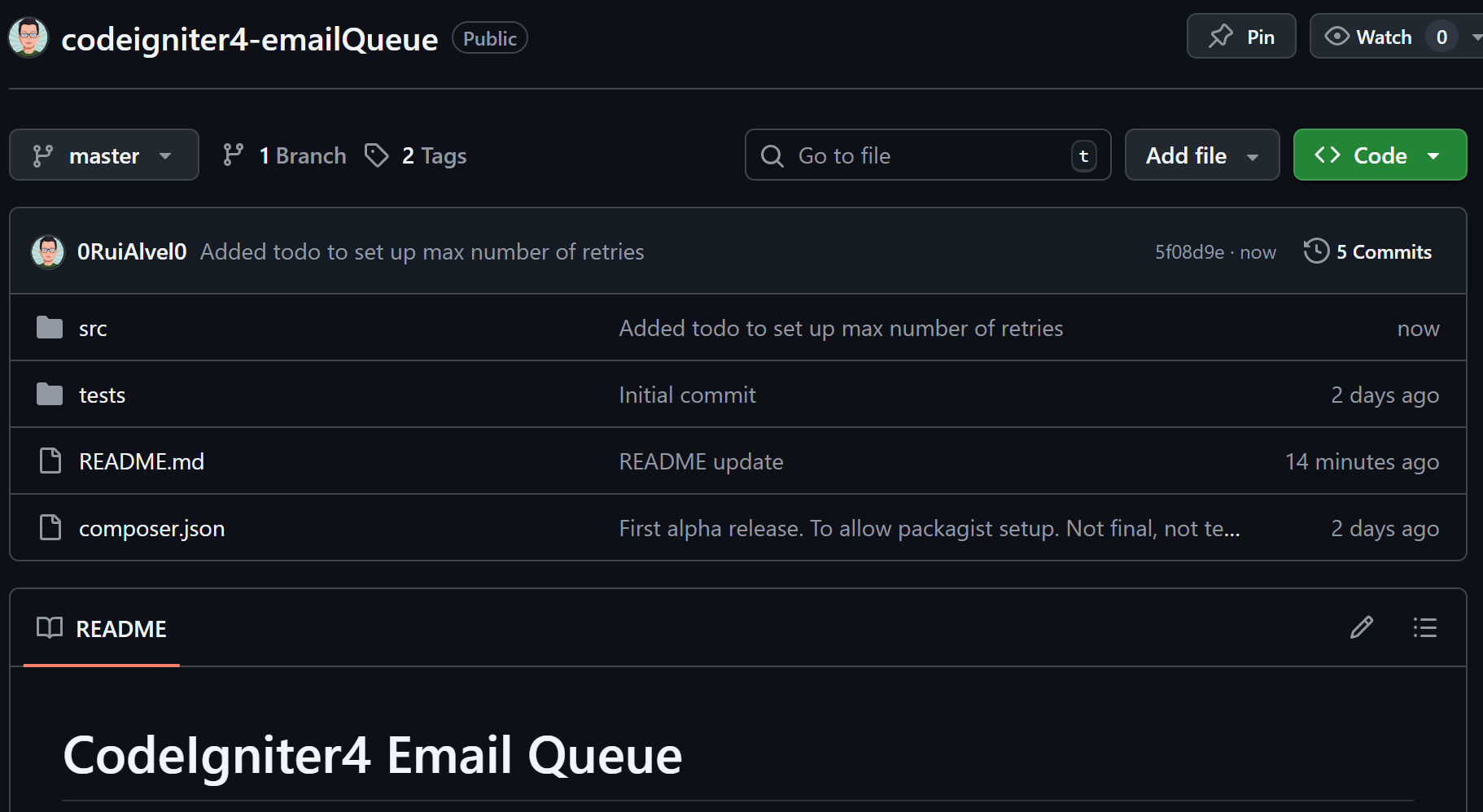Click the repository owner avatar in header

click(28, 37)
